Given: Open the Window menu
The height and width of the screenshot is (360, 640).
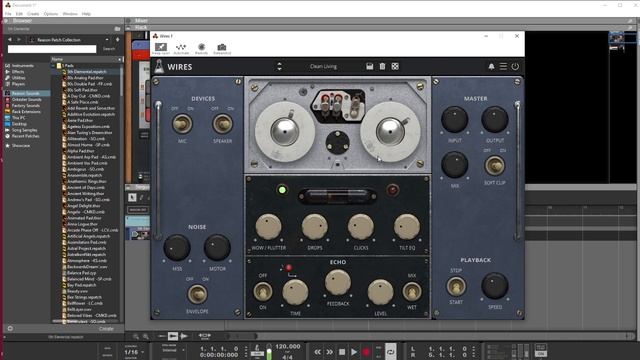Looking at the screenshot, I should [x=70, y=14].
